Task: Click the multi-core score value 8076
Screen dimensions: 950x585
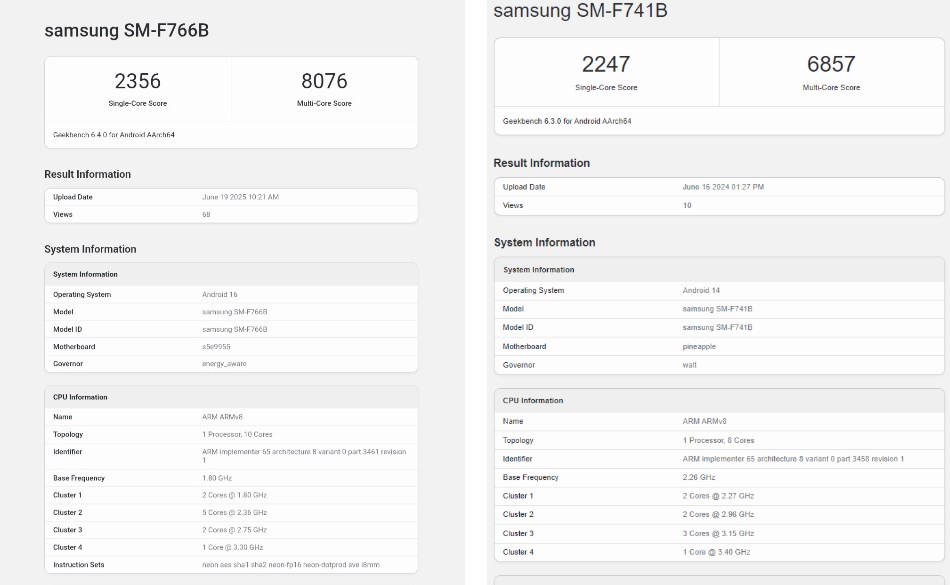Action: (324, 81)
